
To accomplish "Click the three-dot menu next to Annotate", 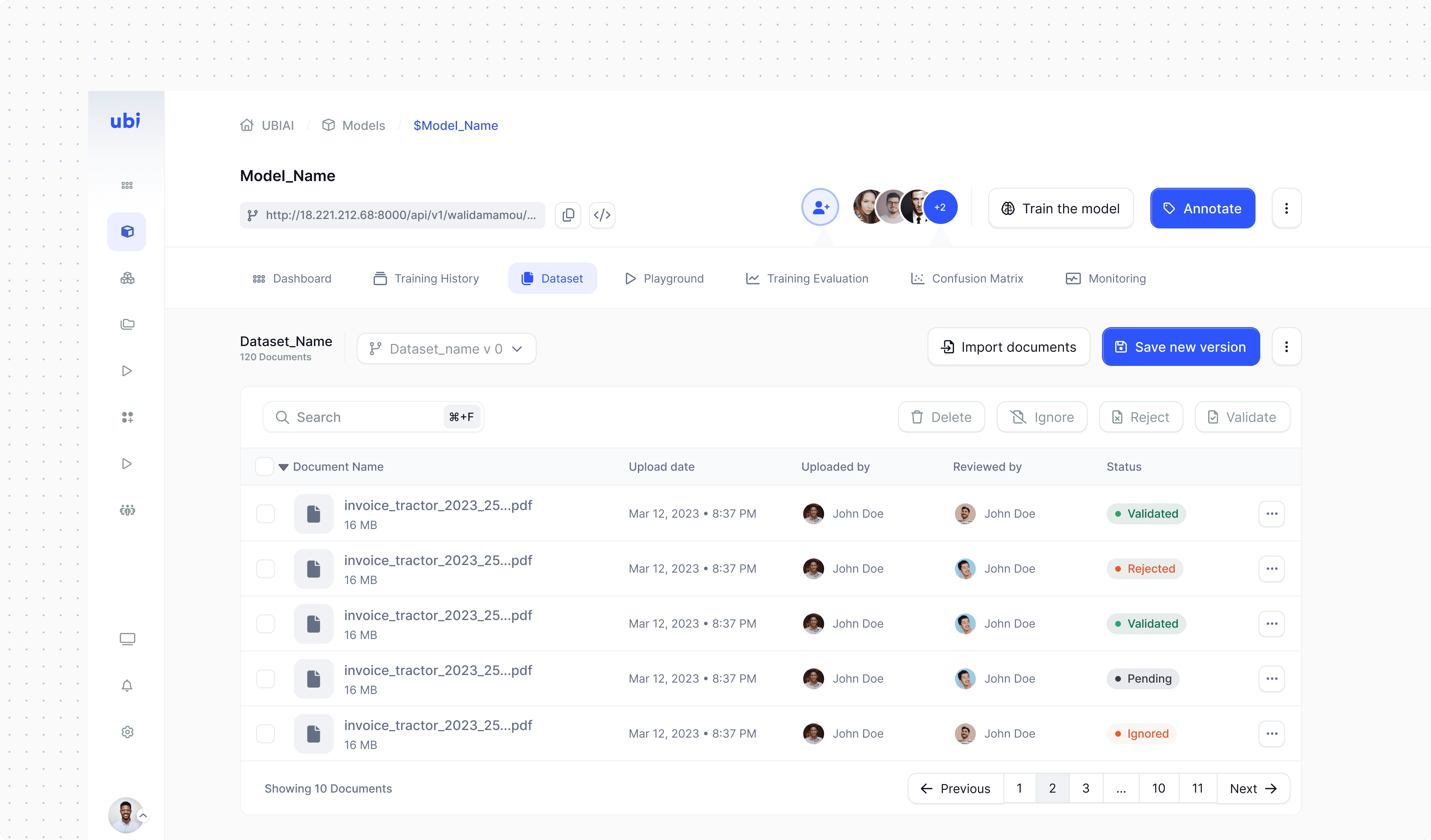I will [x=1286, y=208].
